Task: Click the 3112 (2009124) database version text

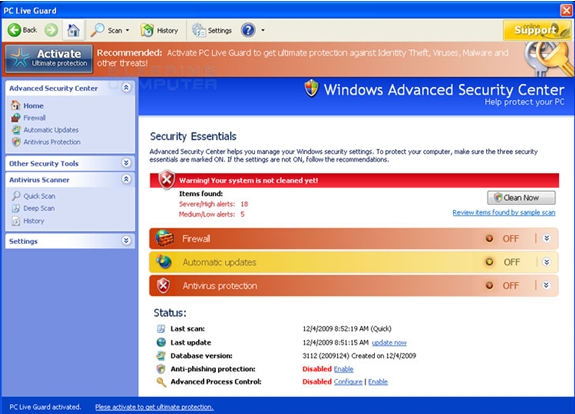Action: (359, 356)
